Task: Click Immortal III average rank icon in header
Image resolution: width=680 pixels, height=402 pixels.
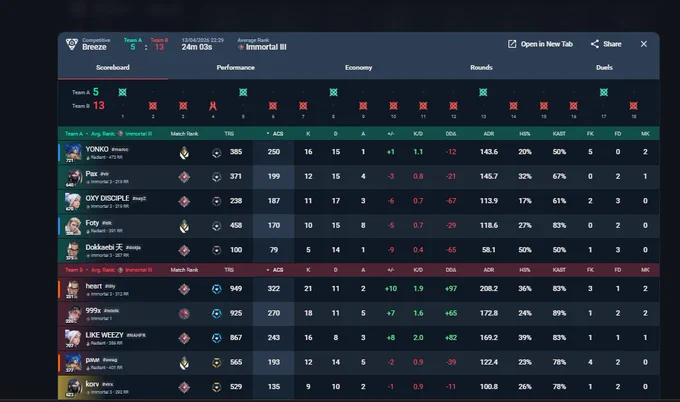Action: click(241, 47)
